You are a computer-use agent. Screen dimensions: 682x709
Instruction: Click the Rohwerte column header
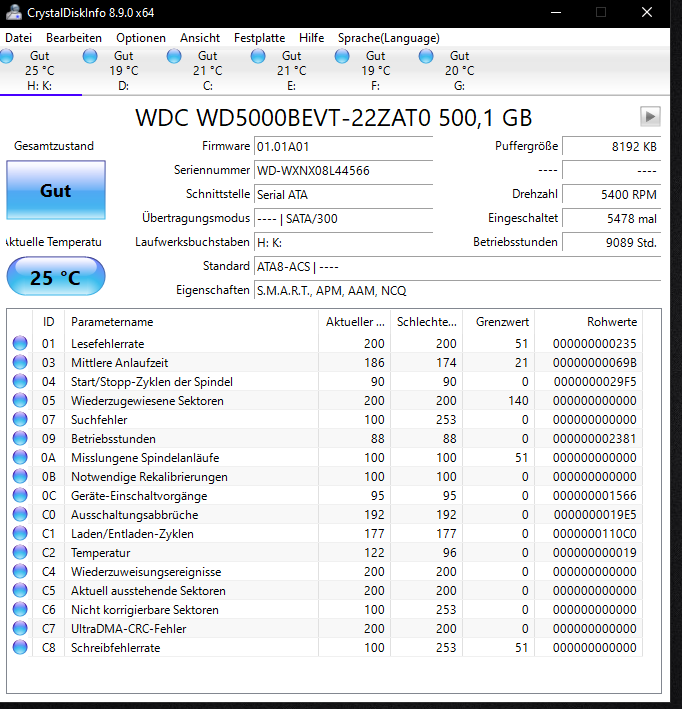tap(589, 322)
